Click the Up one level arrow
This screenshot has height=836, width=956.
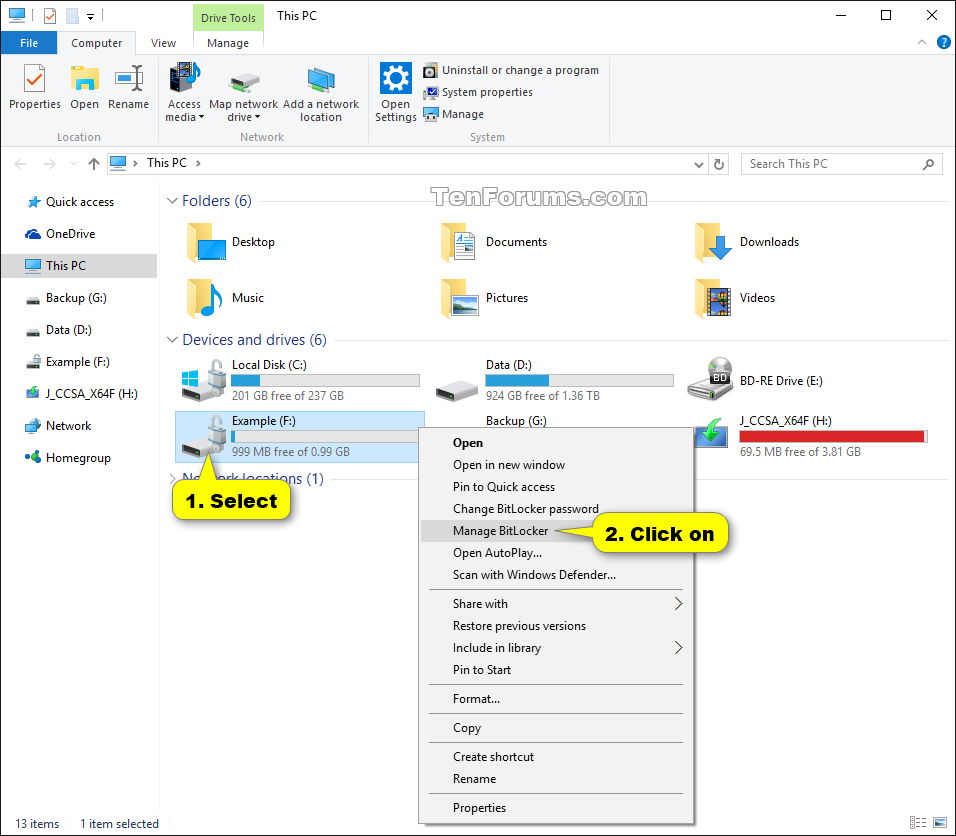(x=93, y=164)
